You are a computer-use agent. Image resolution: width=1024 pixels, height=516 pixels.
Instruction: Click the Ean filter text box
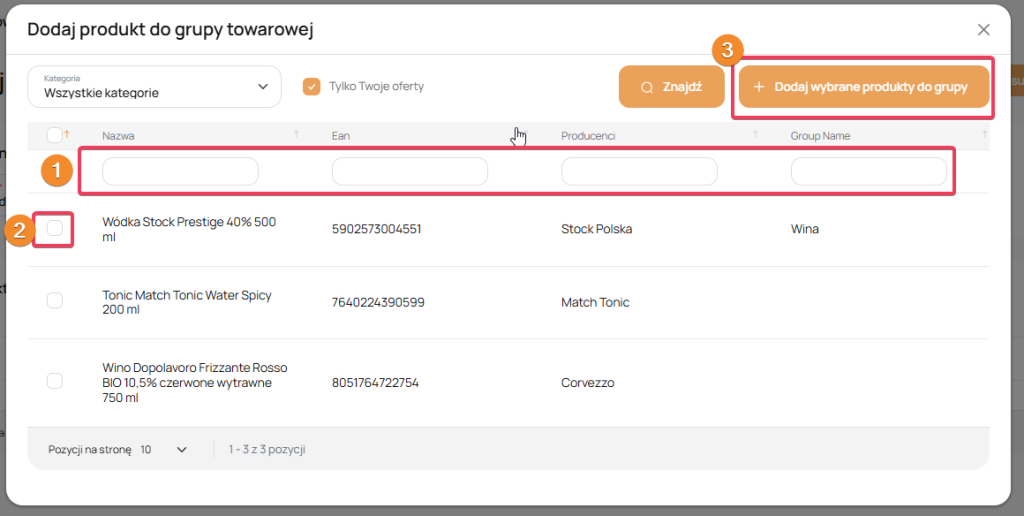(x=409, y=172)
